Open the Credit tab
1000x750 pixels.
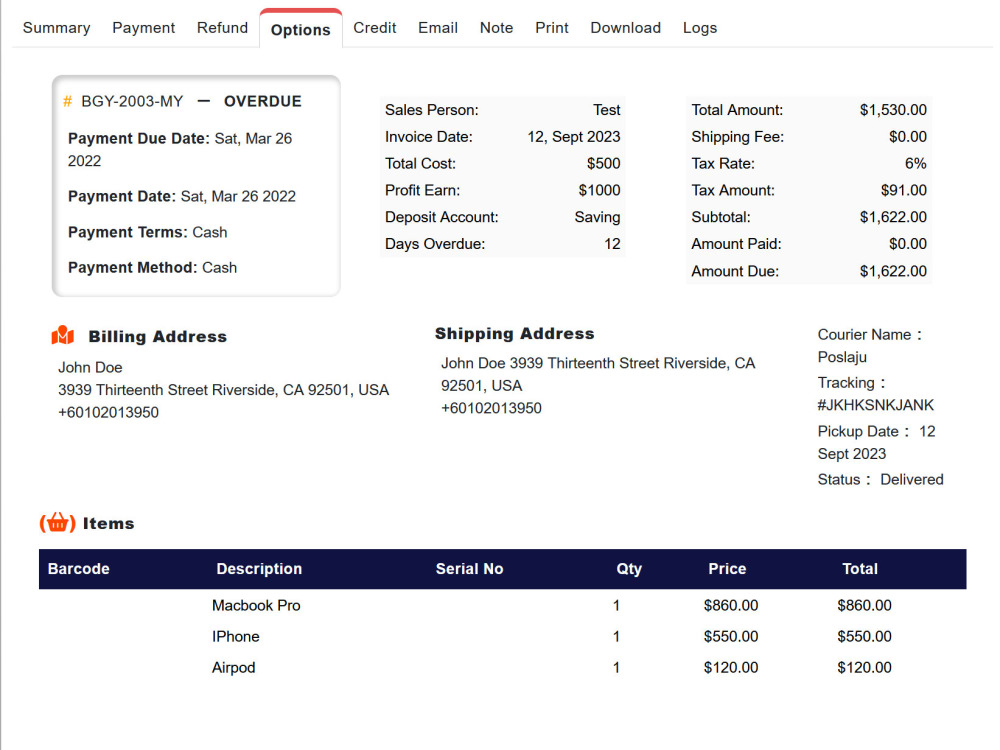[374, 28]
